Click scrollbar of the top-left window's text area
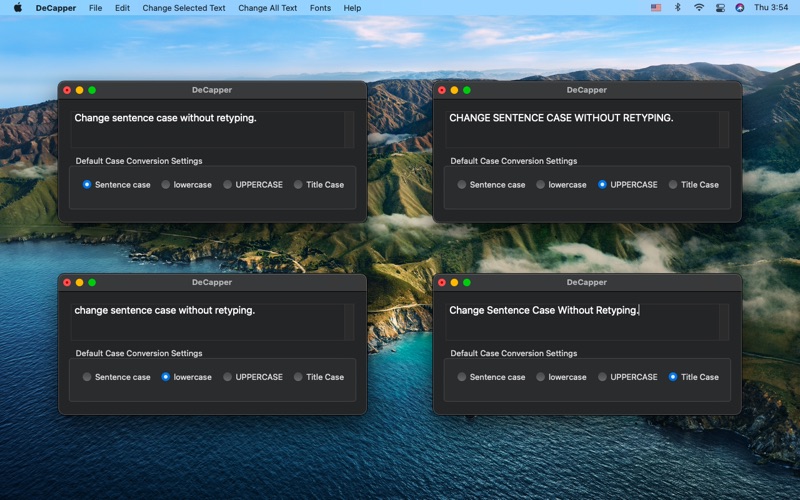The height and width of the screenshot is (500, 800). [x=349, y=130]
